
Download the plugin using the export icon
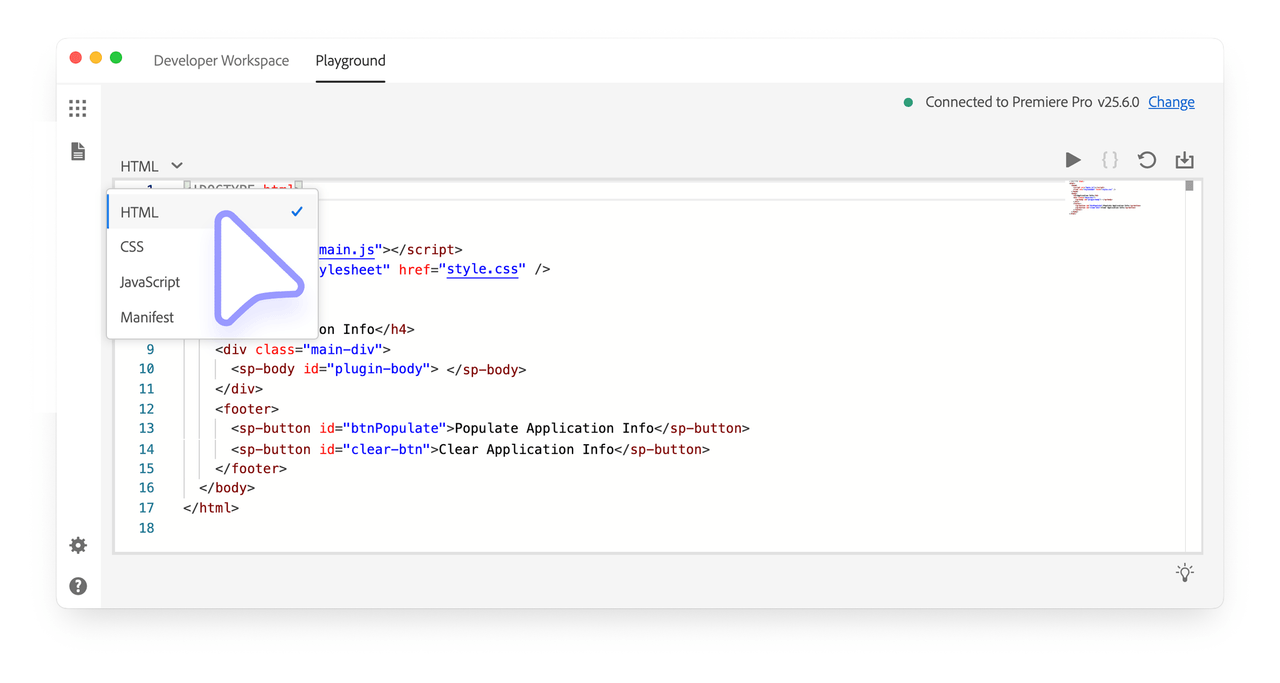coord(1184,159)
